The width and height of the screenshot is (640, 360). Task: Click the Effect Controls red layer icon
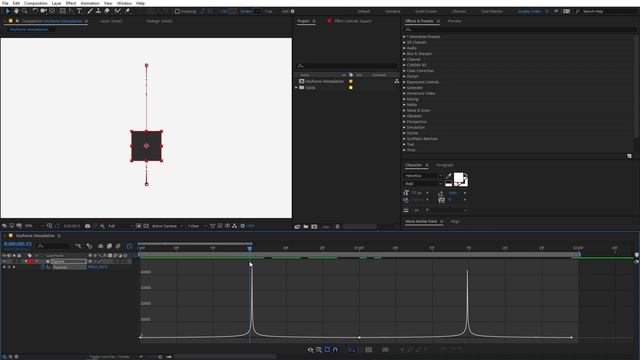pos(329,20)
